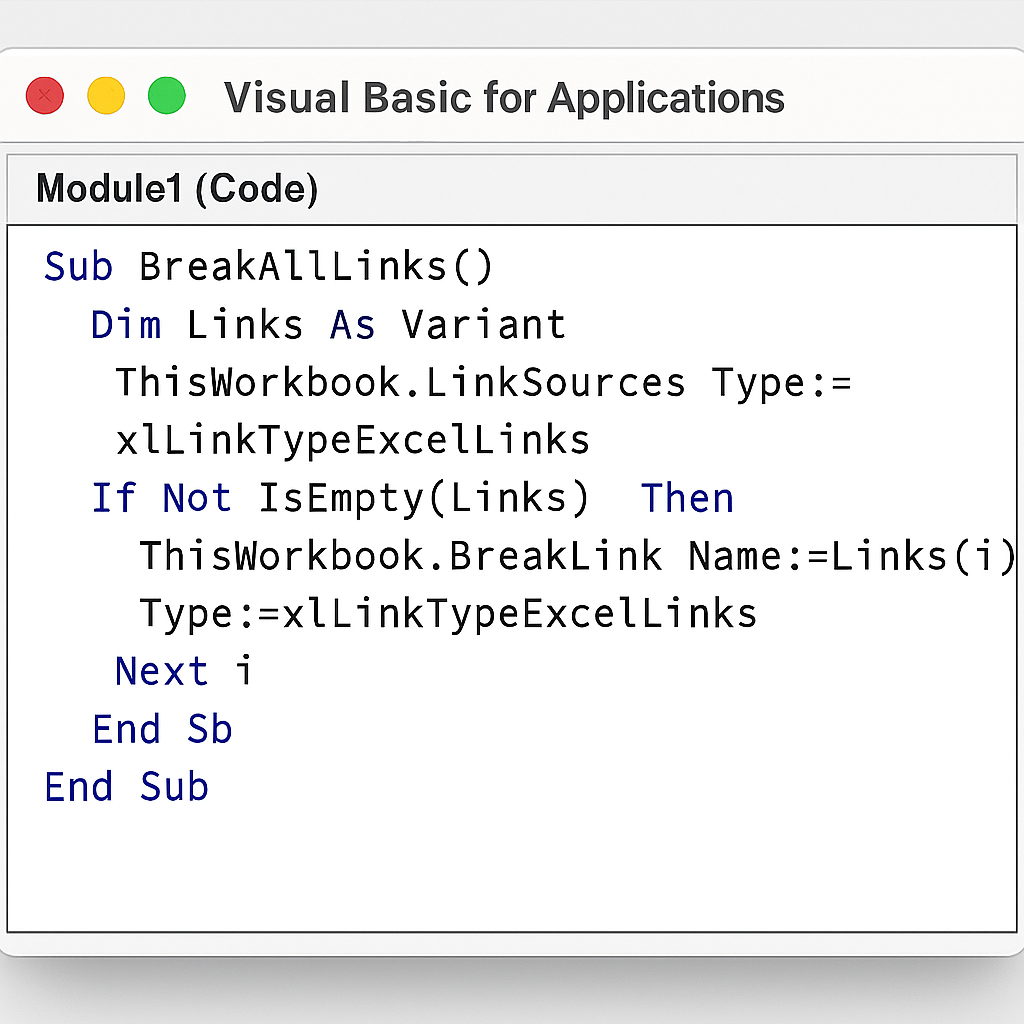The width and height of the screenshot is (1024, 1024).
Task: Click xlLinkTypeExcelLinks below the LinkSources line
Action: 353,440
